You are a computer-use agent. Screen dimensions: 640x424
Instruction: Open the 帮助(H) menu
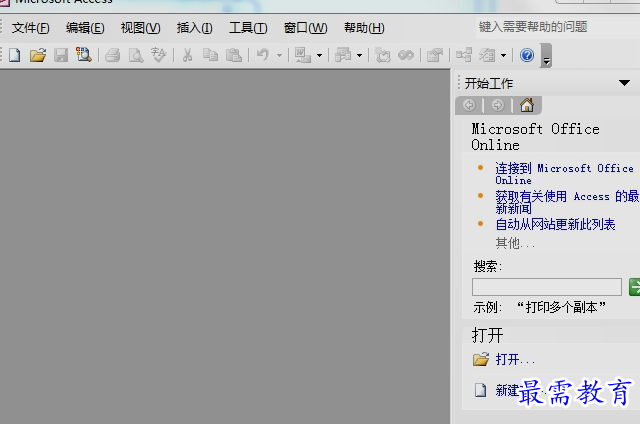(x=364, y=28)
